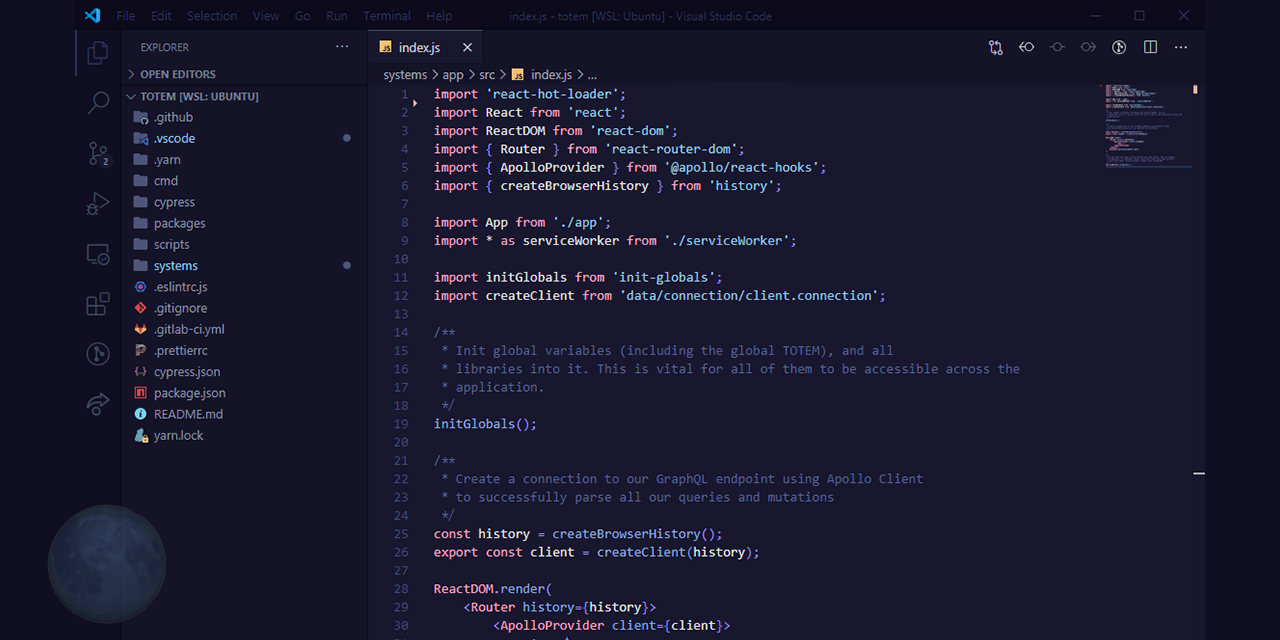Image resolution: width=1280 pixels, height=640 pixels.
Task: Open the Extensions view
Action: tap(97, 303)
